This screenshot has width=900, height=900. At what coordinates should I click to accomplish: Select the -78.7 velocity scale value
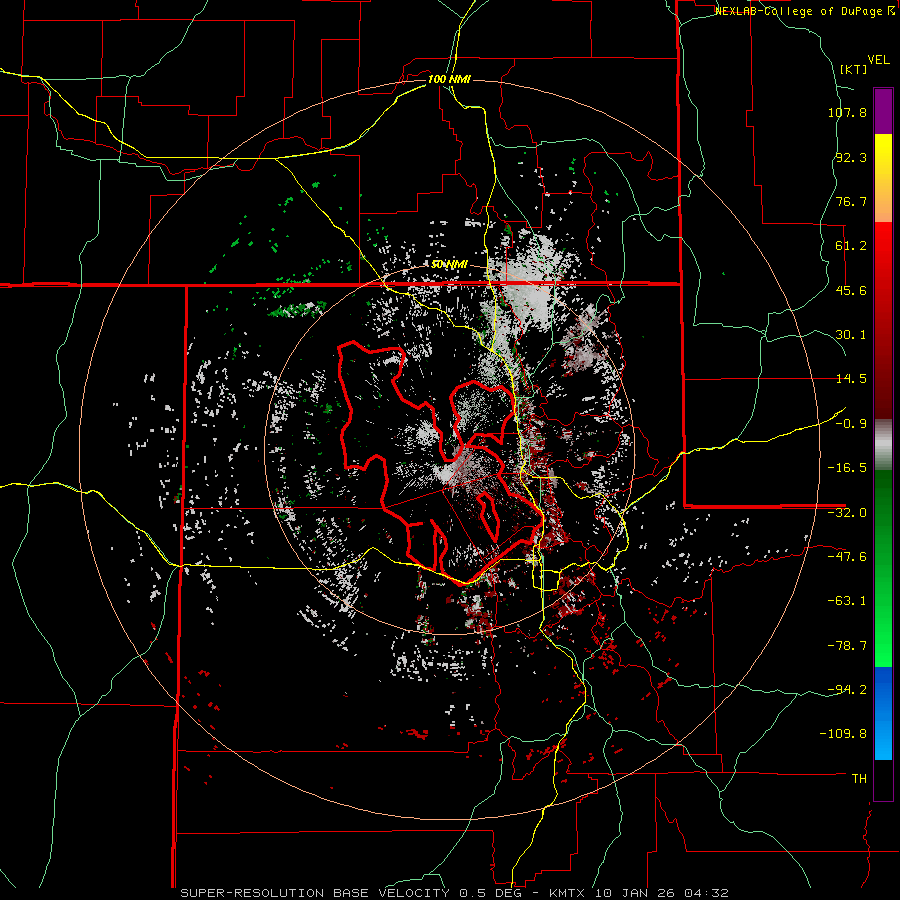(847, 646)
